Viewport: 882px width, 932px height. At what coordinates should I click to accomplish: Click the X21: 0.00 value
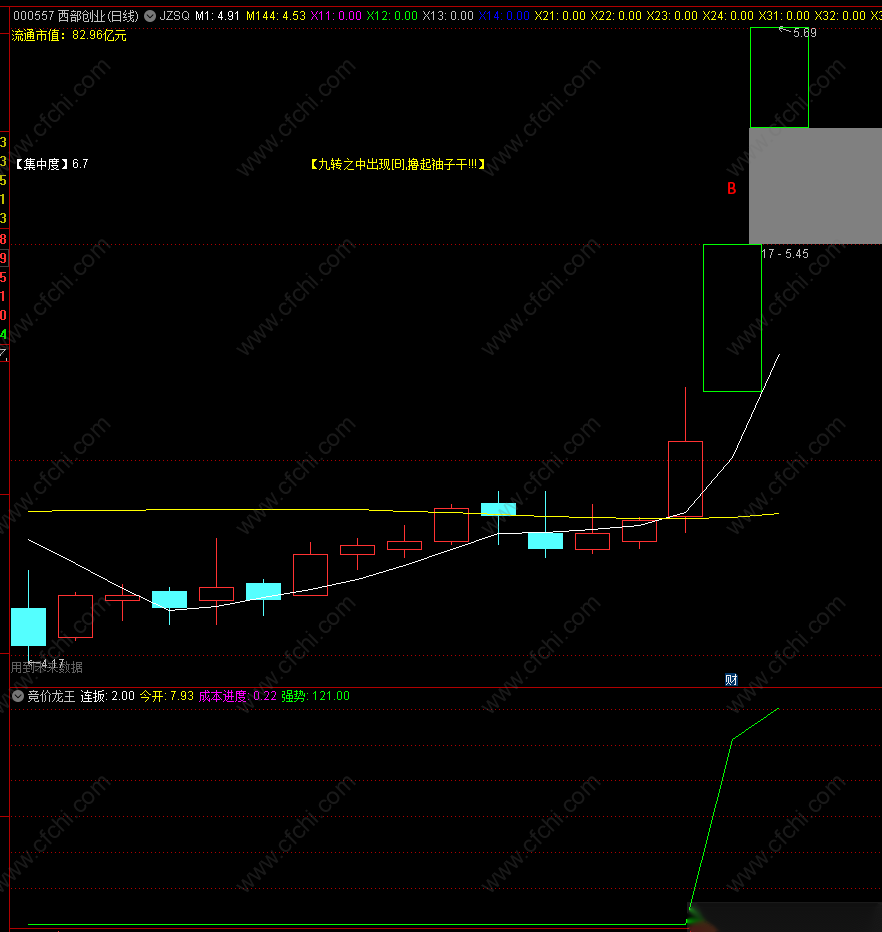click(x=560, y=16)
